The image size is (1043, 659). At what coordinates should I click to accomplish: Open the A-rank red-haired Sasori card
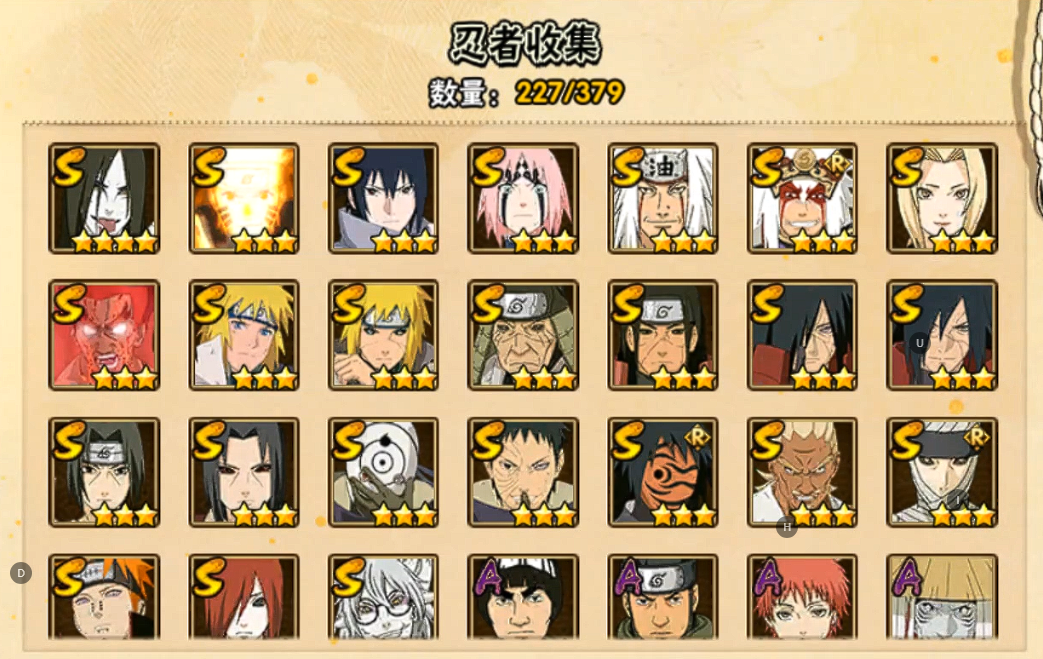pos(803,597)
